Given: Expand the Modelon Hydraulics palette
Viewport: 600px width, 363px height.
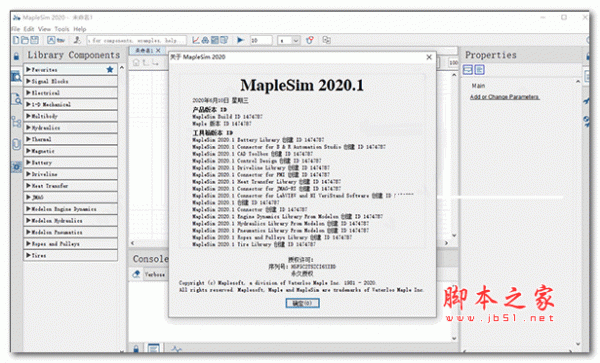Looking at the screenshot, I should (x=70, y=221).
